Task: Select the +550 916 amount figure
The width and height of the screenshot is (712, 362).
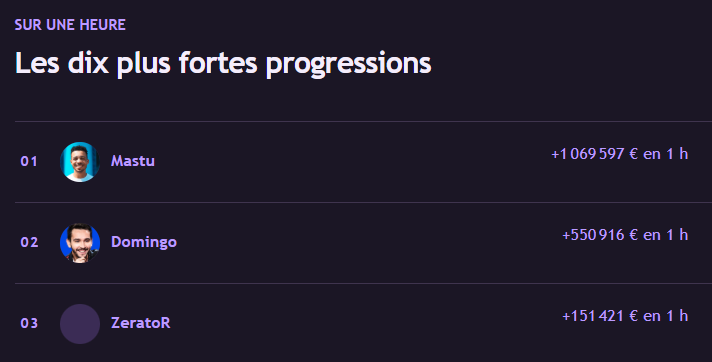Action: tap(593, 235)
